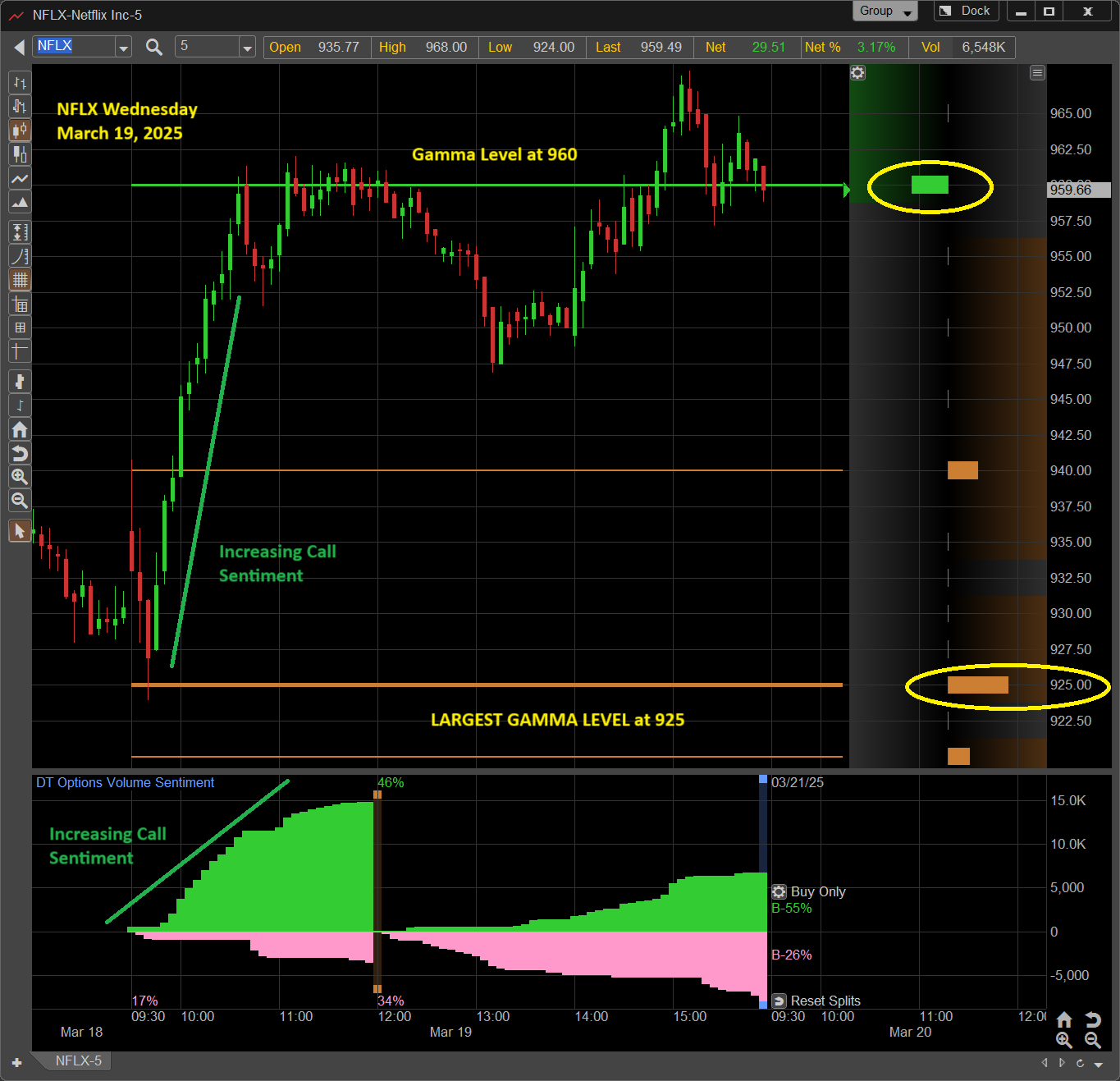Switch chart to mountain area style
Screen dimensions: 1120x1081
[20, 202]
